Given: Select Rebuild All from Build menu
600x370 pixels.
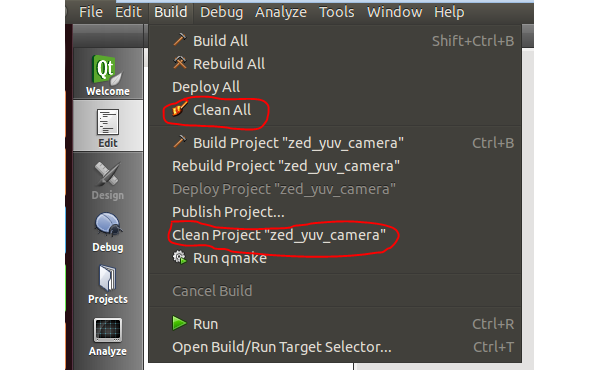Looking at the screenshot, I should coord(335,64).
